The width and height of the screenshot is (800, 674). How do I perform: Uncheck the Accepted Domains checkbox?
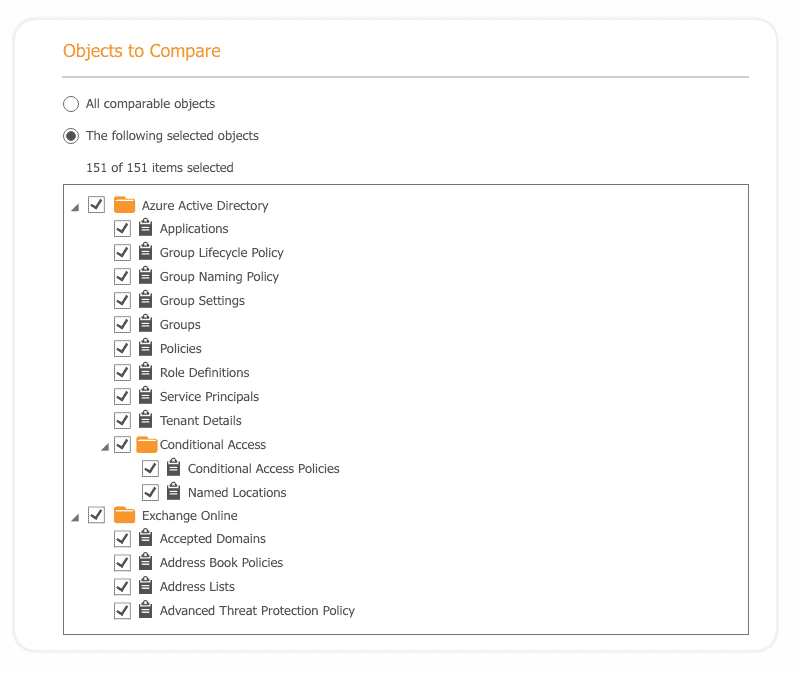click(122, 539)
